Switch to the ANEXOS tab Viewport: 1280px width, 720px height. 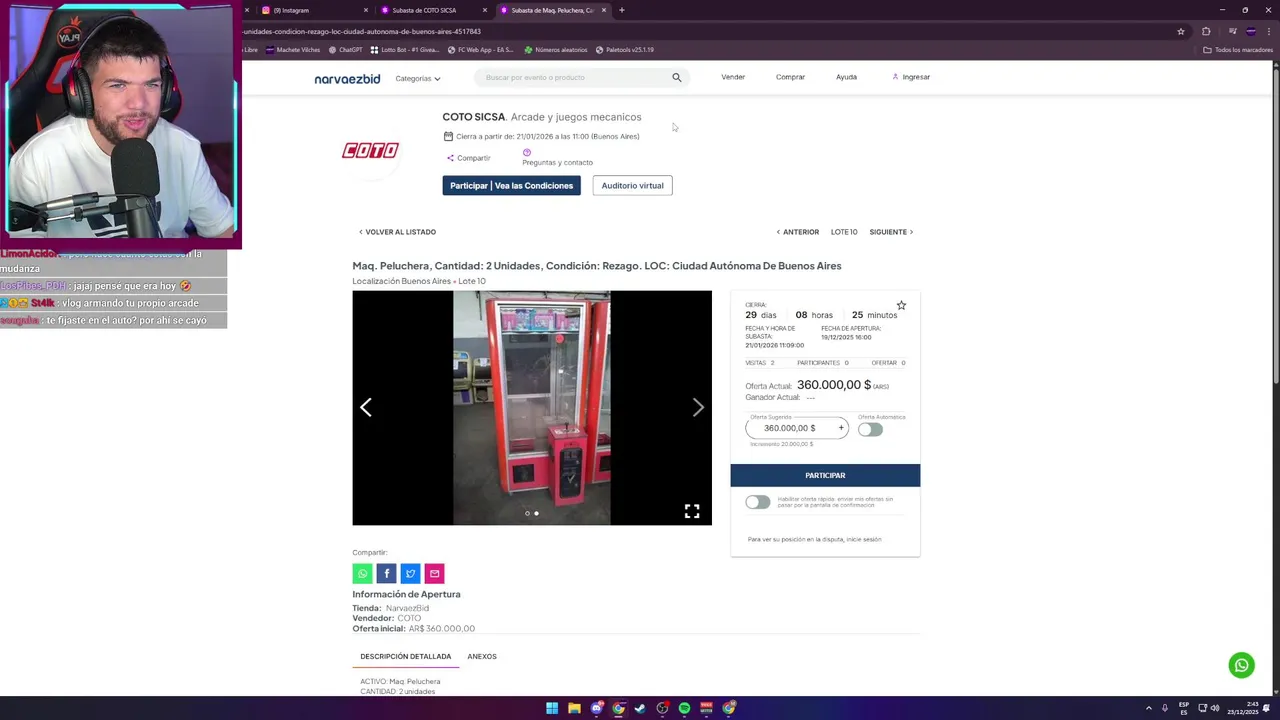482,657
